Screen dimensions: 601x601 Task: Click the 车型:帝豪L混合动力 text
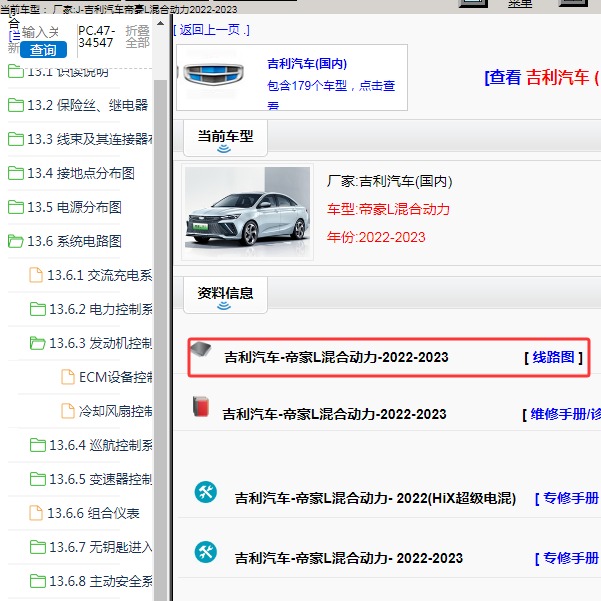pos(388,209)
